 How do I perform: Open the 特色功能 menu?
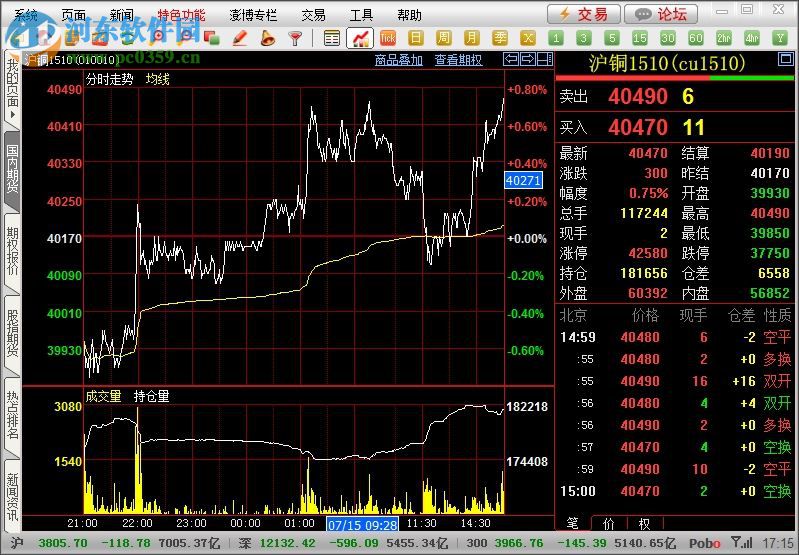tap(181, 15)
